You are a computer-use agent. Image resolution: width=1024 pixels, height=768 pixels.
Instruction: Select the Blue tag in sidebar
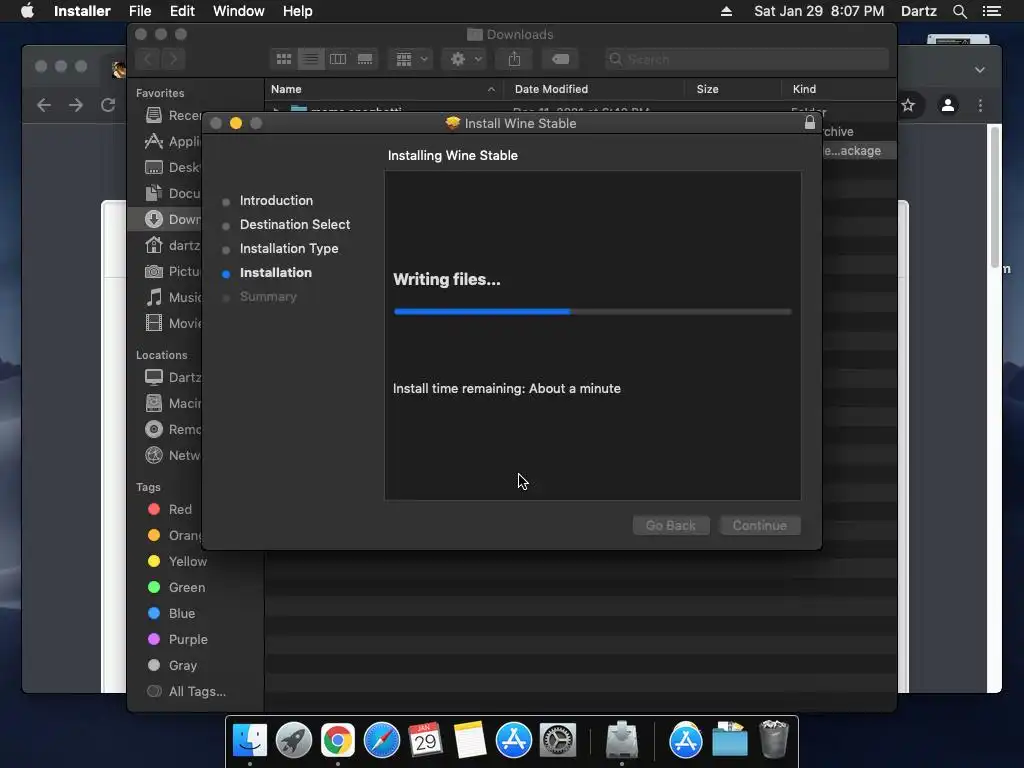[x=171, y=613]
